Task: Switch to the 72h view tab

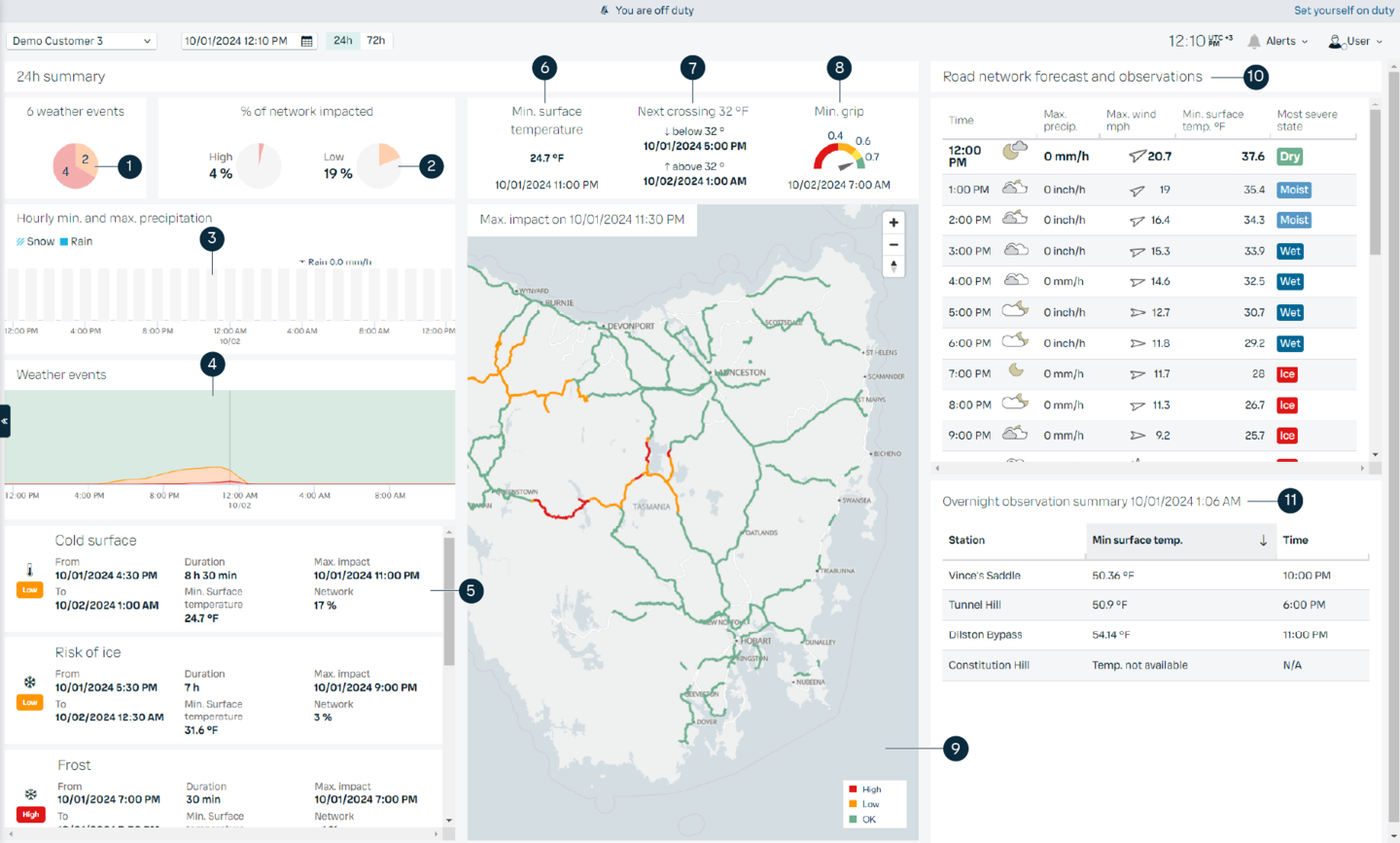Action: [374, 40]
